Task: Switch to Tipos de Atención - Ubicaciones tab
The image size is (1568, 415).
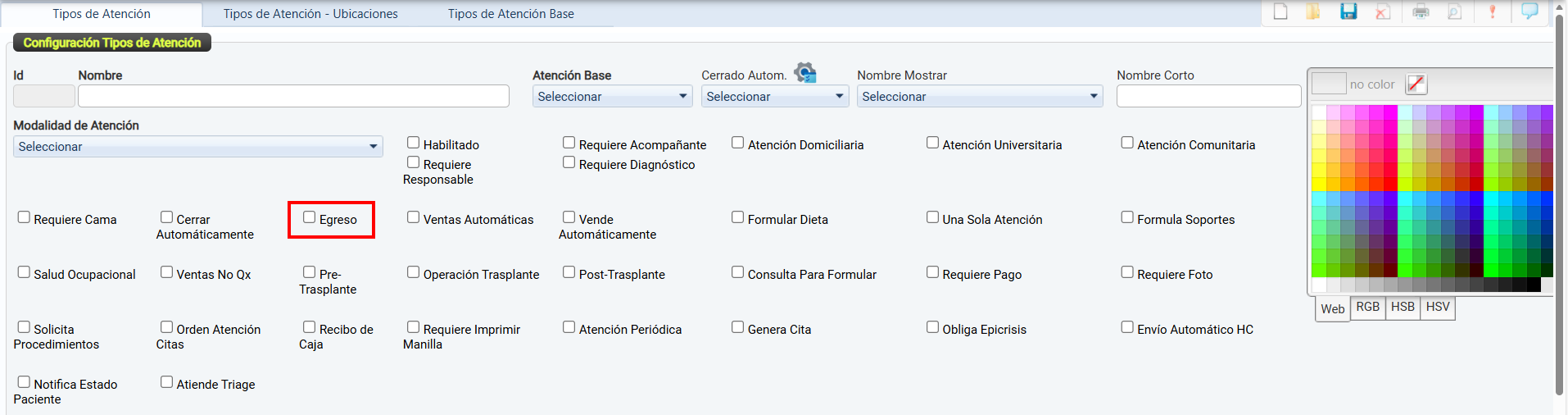Action: click(310, 14)
